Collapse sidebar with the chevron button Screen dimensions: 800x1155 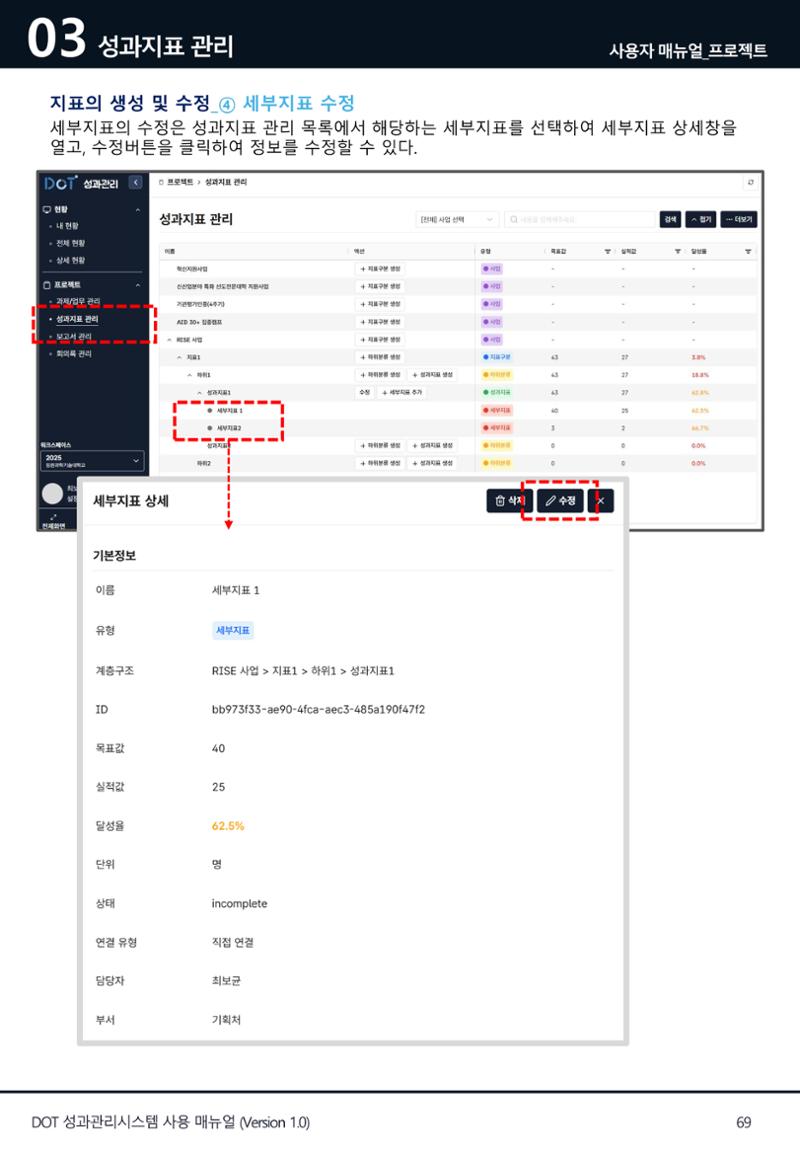pyautogui.click(x=136, y=183)
